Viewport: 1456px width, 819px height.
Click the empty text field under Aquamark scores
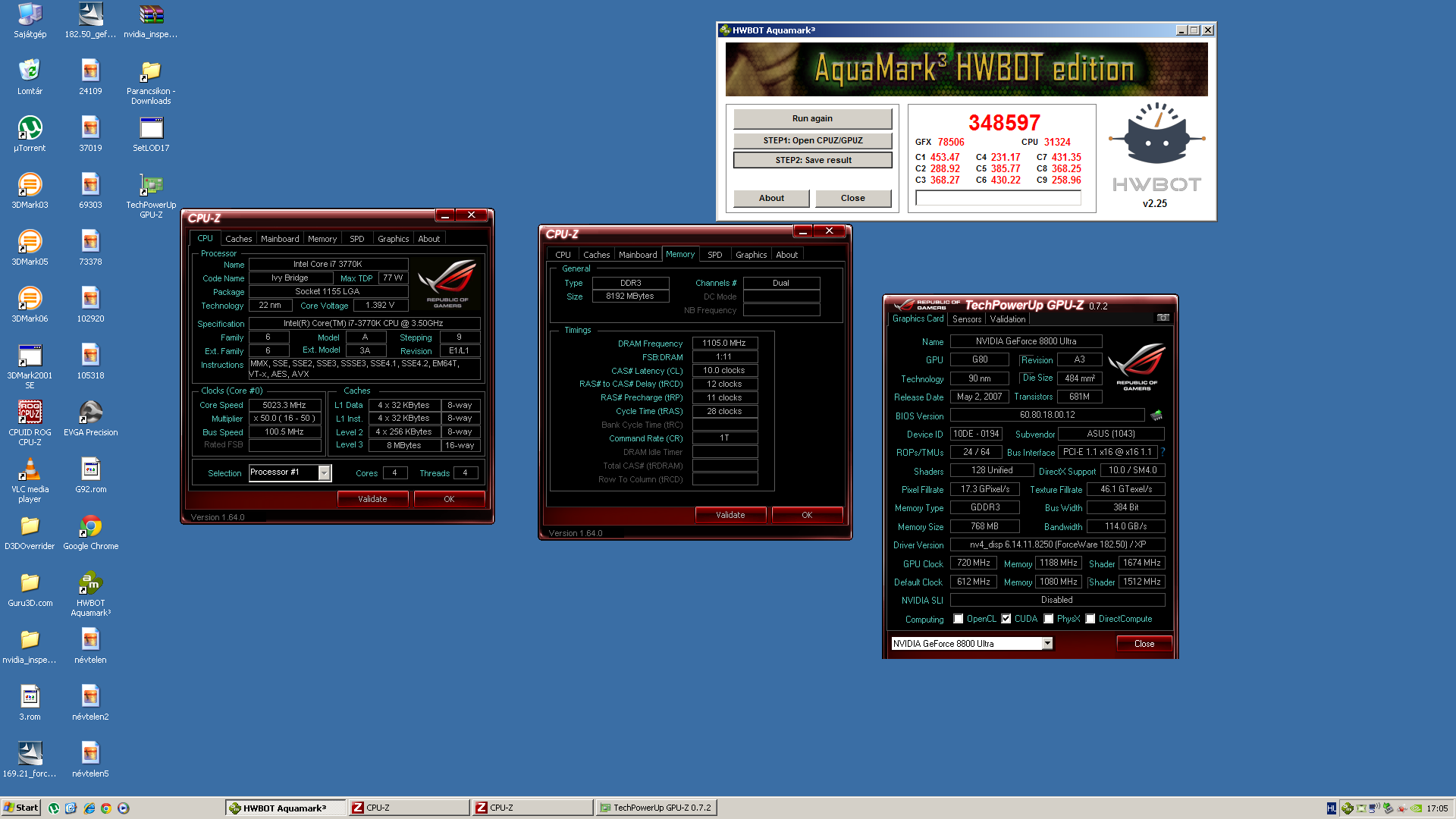998,198
